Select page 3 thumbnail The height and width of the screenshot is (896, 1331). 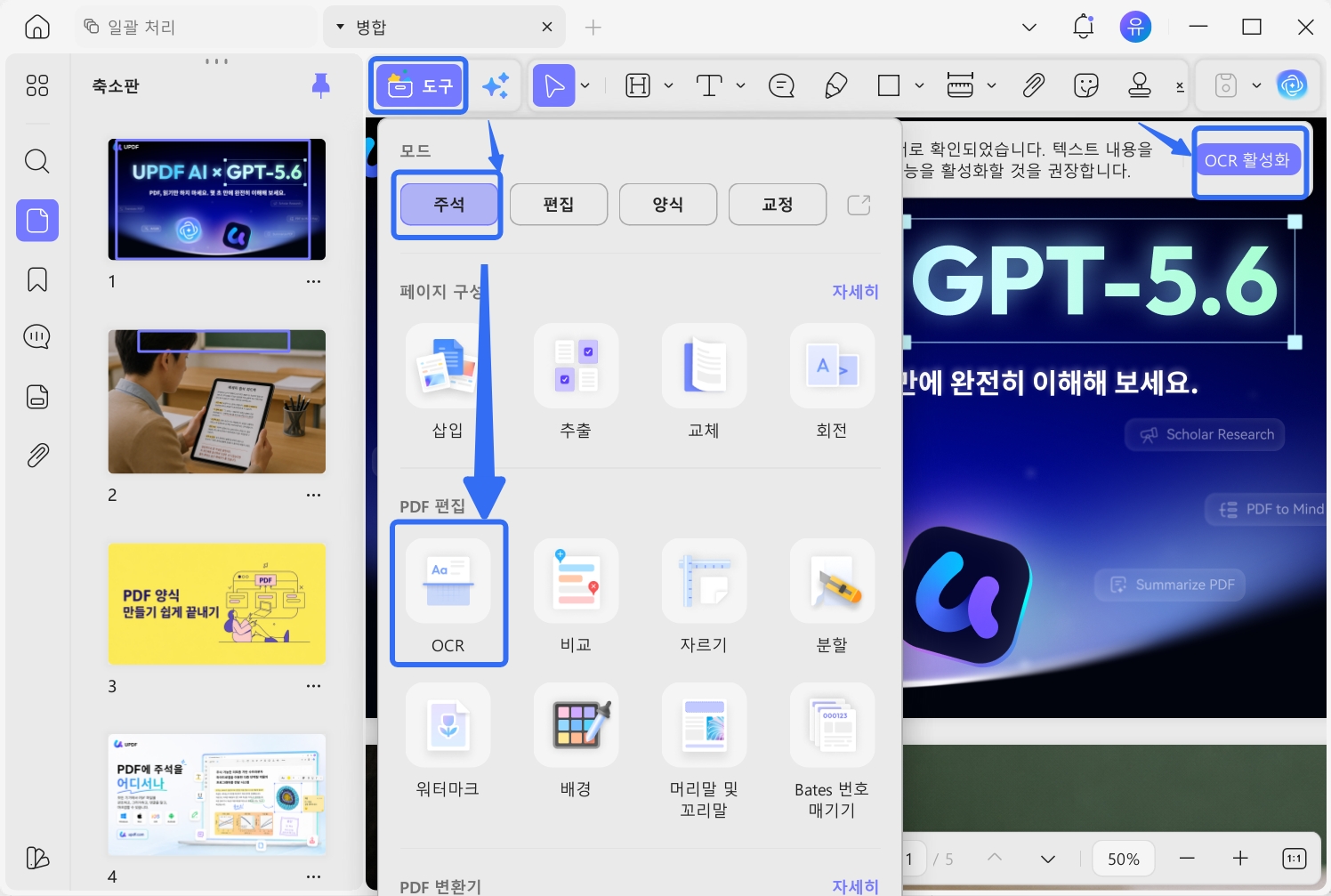coord(217,604)
